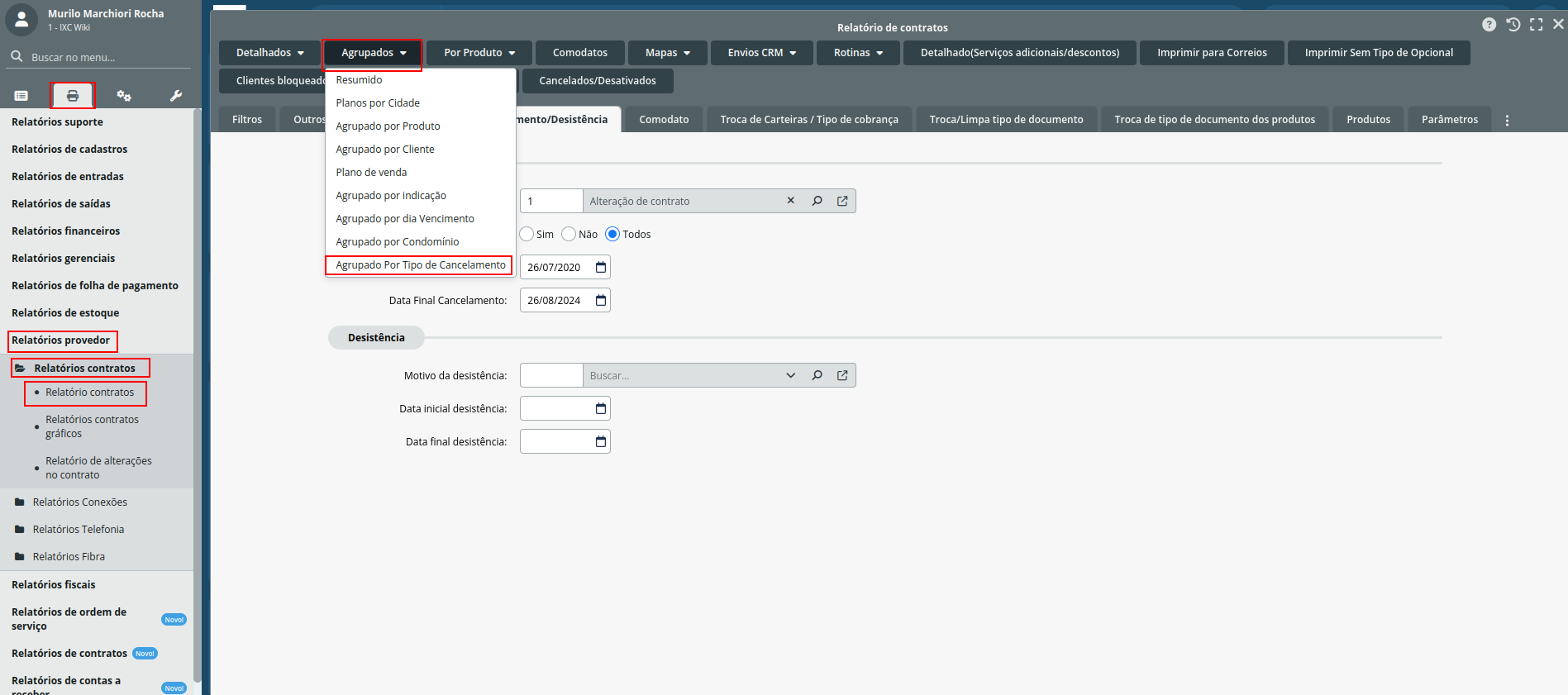Click the search magnifier in menu search
1568x695 pixels.
(17, 57)
